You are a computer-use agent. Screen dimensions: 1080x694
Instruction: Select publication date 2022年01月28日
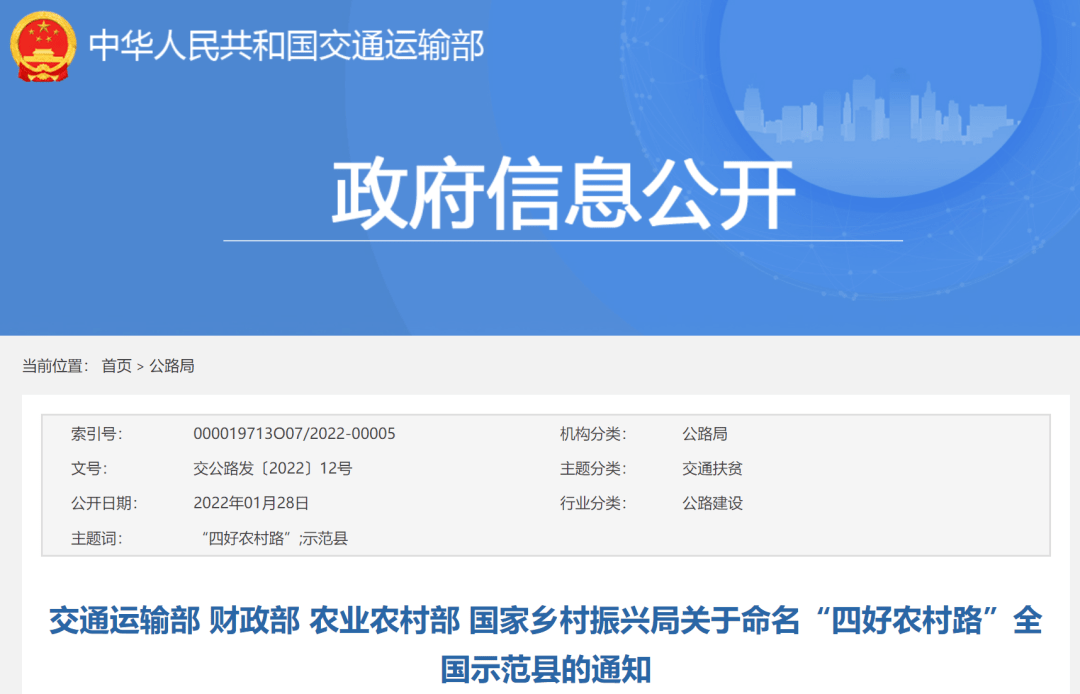click(x=251, y=503)
